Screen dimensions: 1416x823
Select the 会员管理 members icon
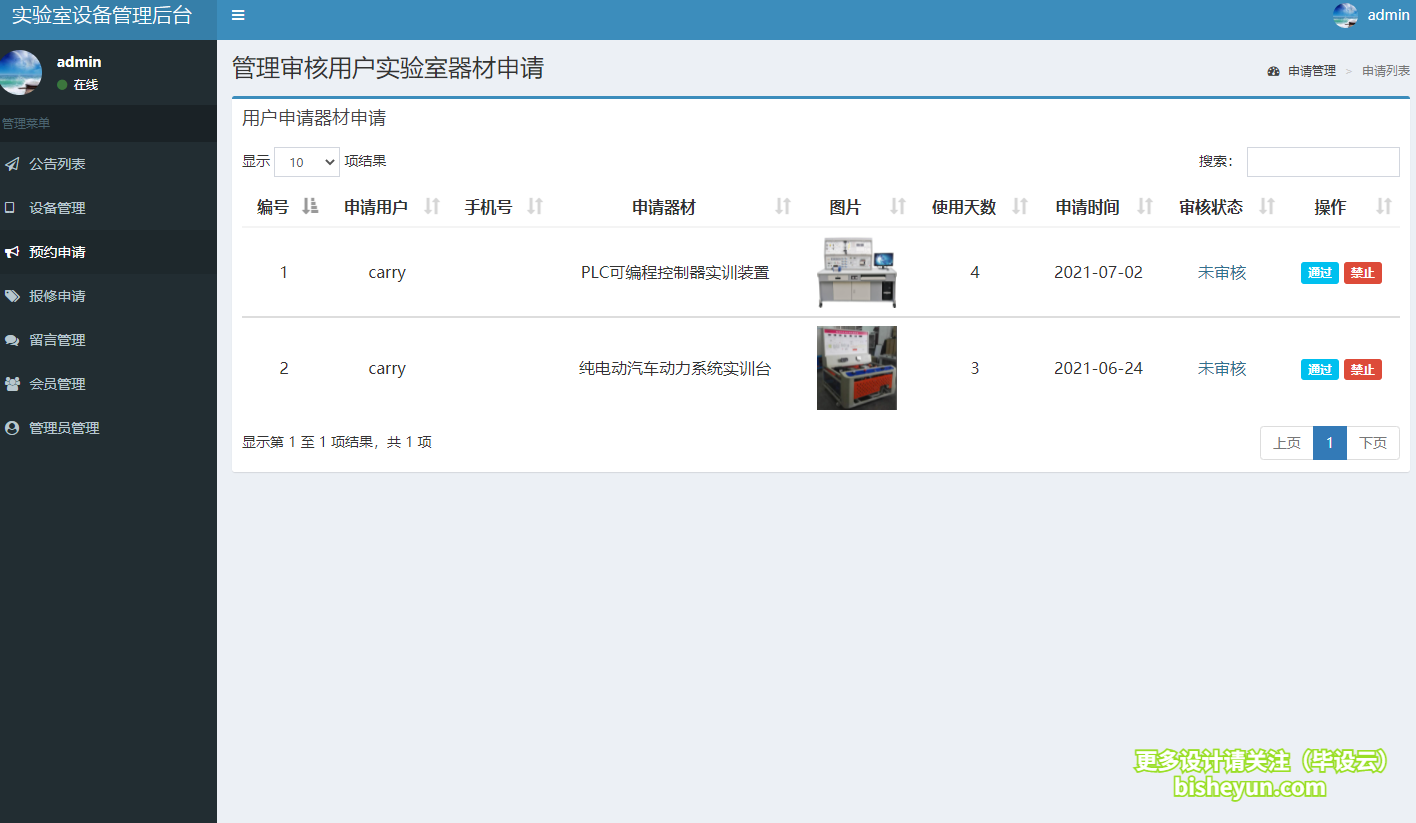(x=12, y=383)
